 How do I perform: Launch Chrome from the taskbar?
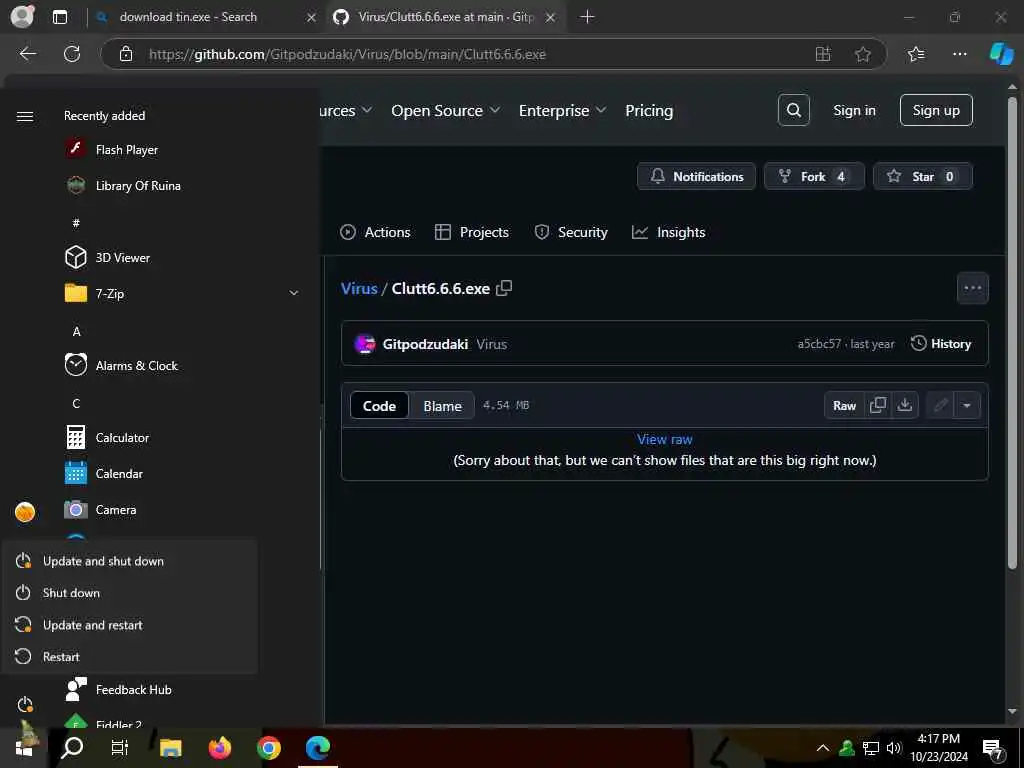point(268,748)
